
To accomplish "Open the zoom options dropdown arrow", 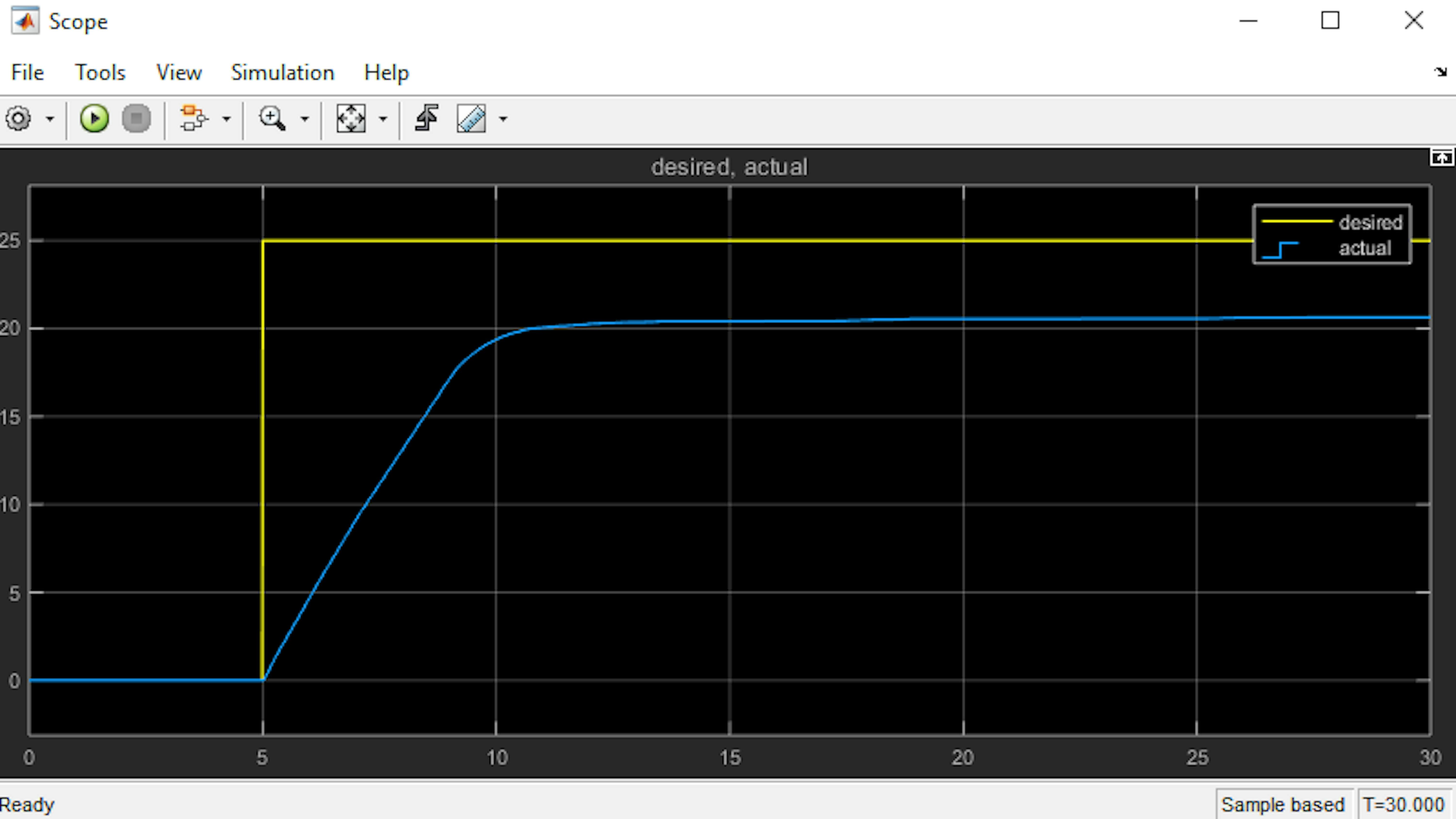I will coord(304,119).
